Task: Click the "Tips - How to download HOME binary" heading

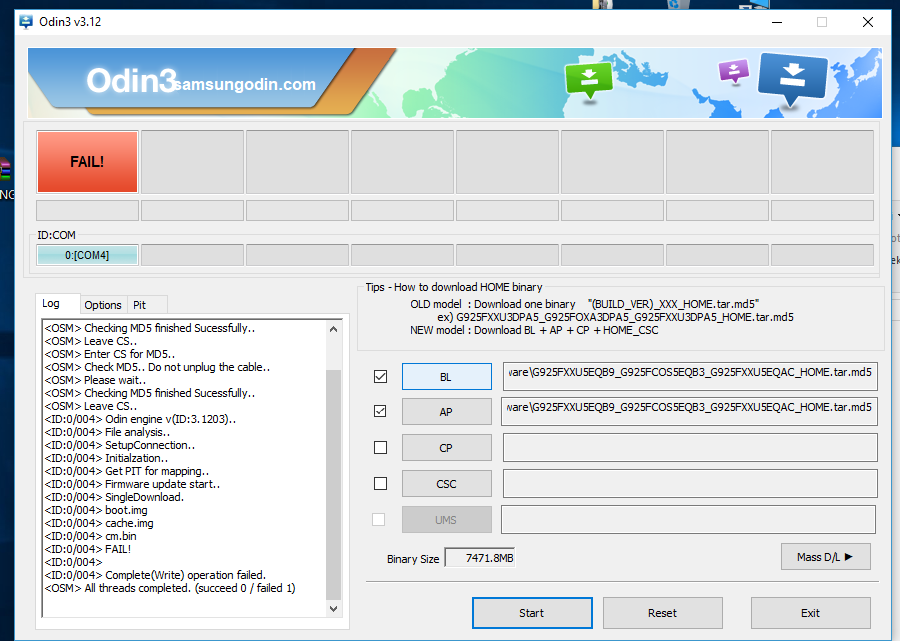Action: point(454,287)
